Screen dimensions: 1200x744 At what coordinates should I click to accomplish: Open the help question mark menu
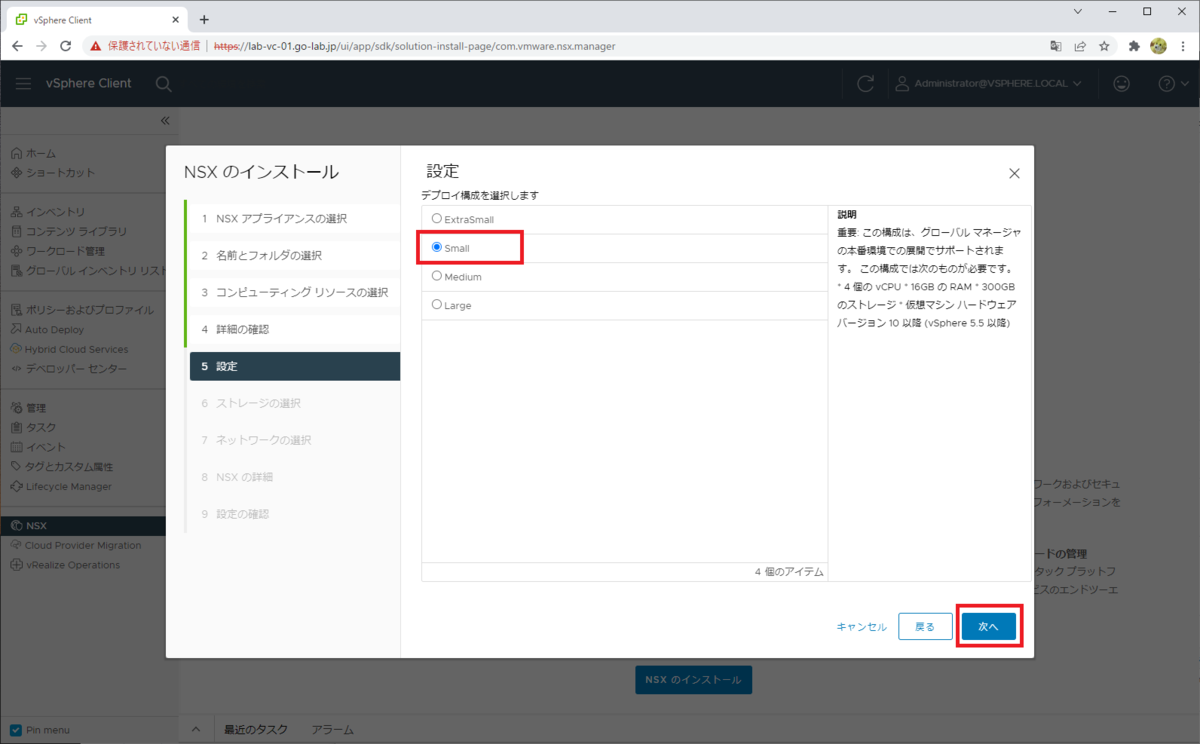1172,84
